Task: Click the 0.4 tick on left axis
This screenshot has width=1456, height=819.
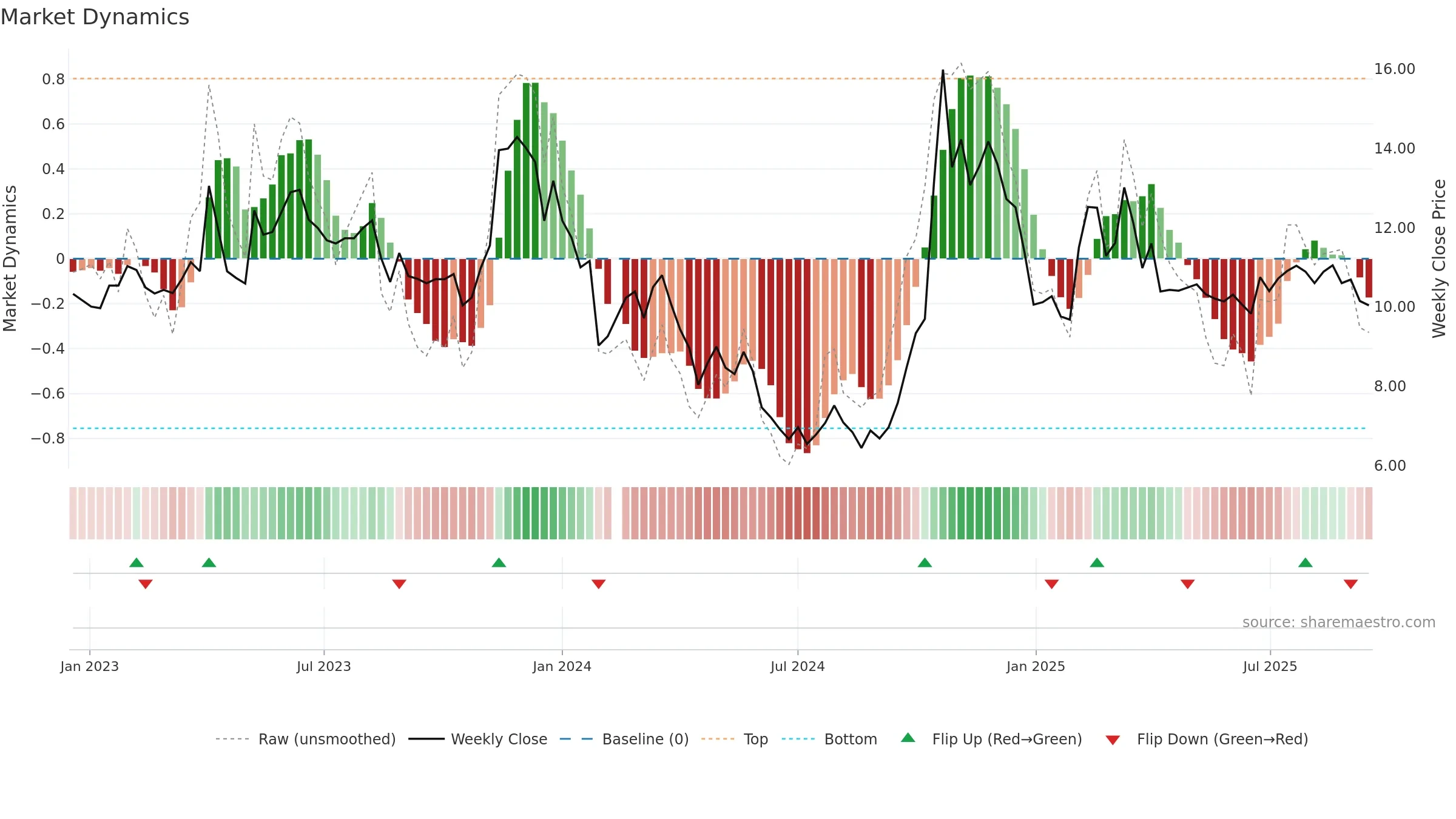Action: tap(53, 169)
